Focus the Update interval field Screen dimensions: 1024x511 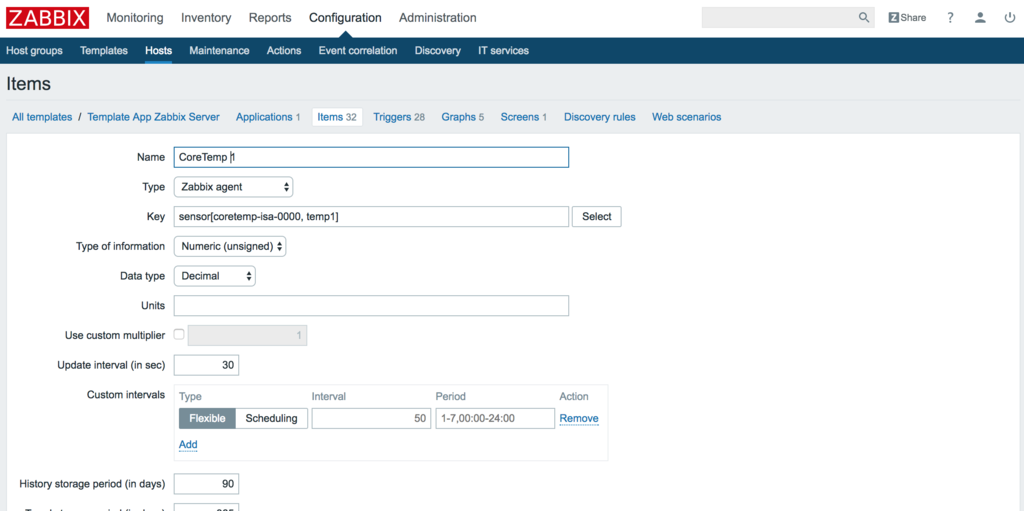[x=206, y=365]
